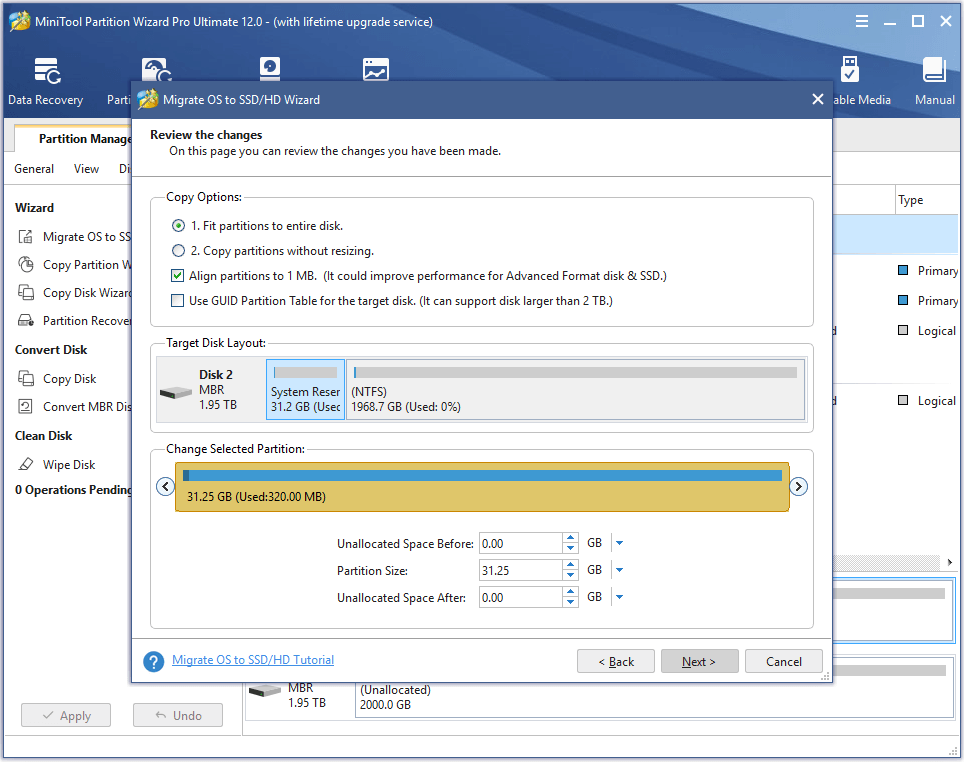Screen dimensions: 964x762
Task: Click Disk Benchmark toolbar icon
Action: 269,69
